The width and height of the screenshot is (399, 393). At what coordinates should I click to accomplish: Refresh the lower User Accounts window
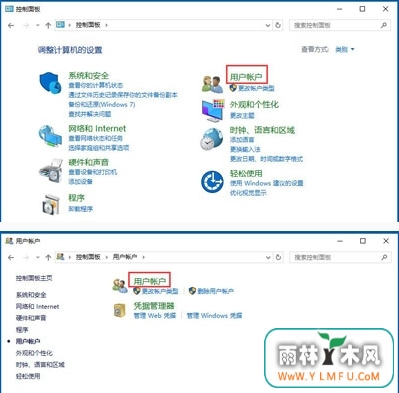click(x=278, y=257)
